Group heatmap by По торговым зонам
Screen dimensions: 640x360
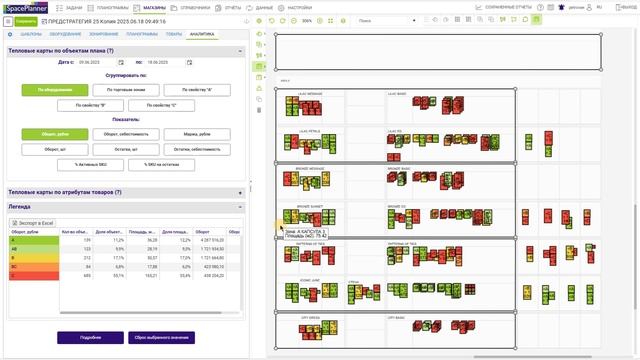coord(126,90)
